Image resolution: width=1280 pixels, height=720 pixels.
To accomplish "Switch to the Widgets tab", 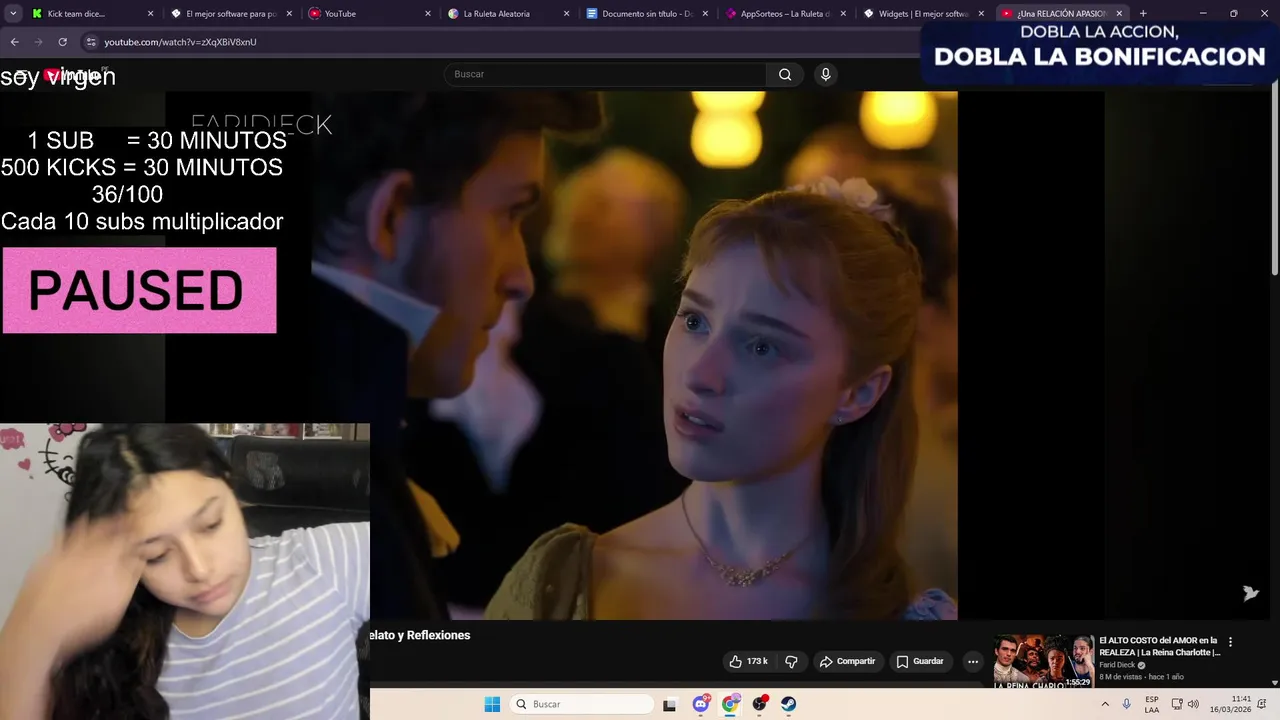I will pyautogui.click(x=923, y=14).
